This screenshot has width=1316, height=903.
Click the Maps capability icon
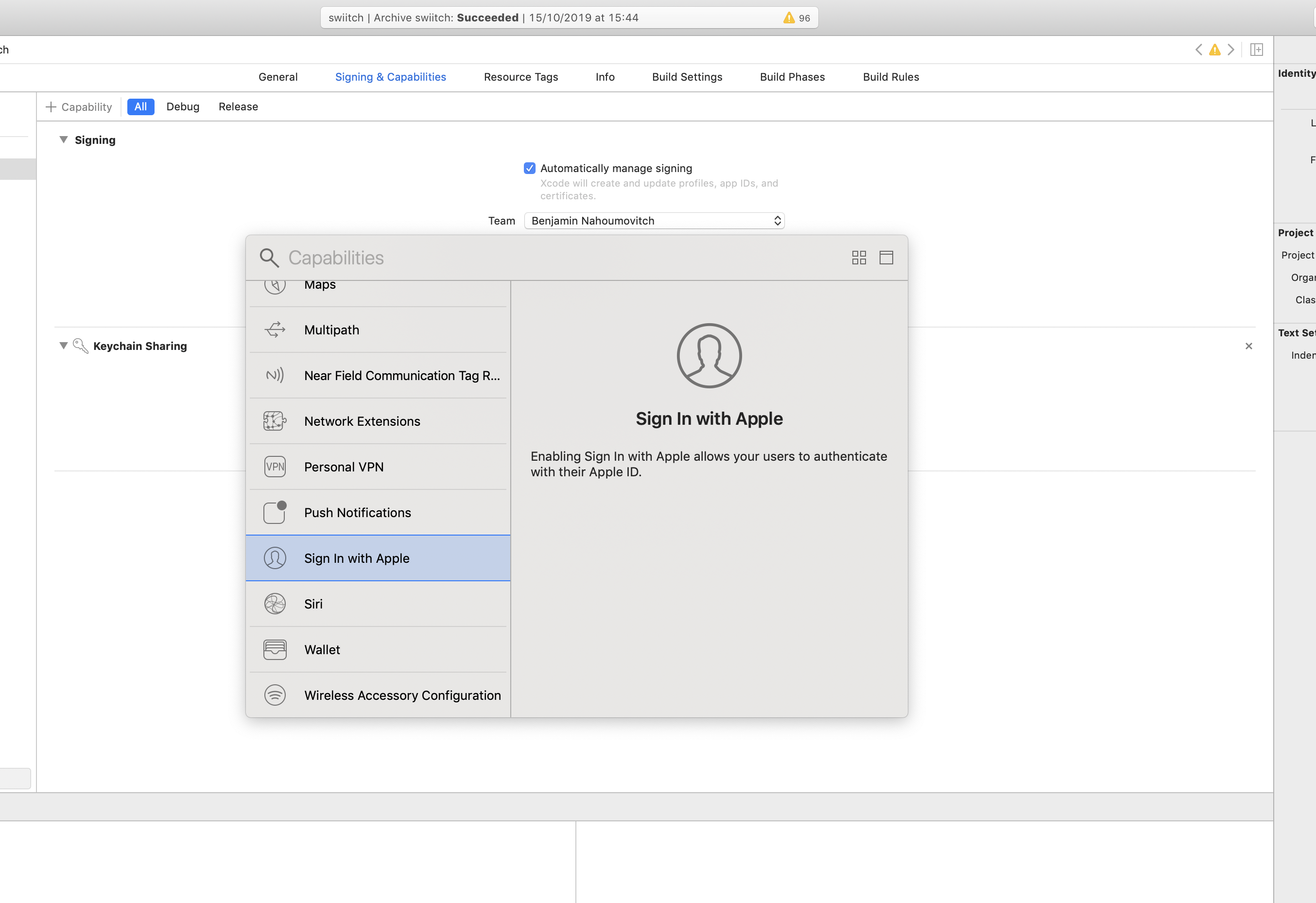pyautogui.click(x=275, y=286)
